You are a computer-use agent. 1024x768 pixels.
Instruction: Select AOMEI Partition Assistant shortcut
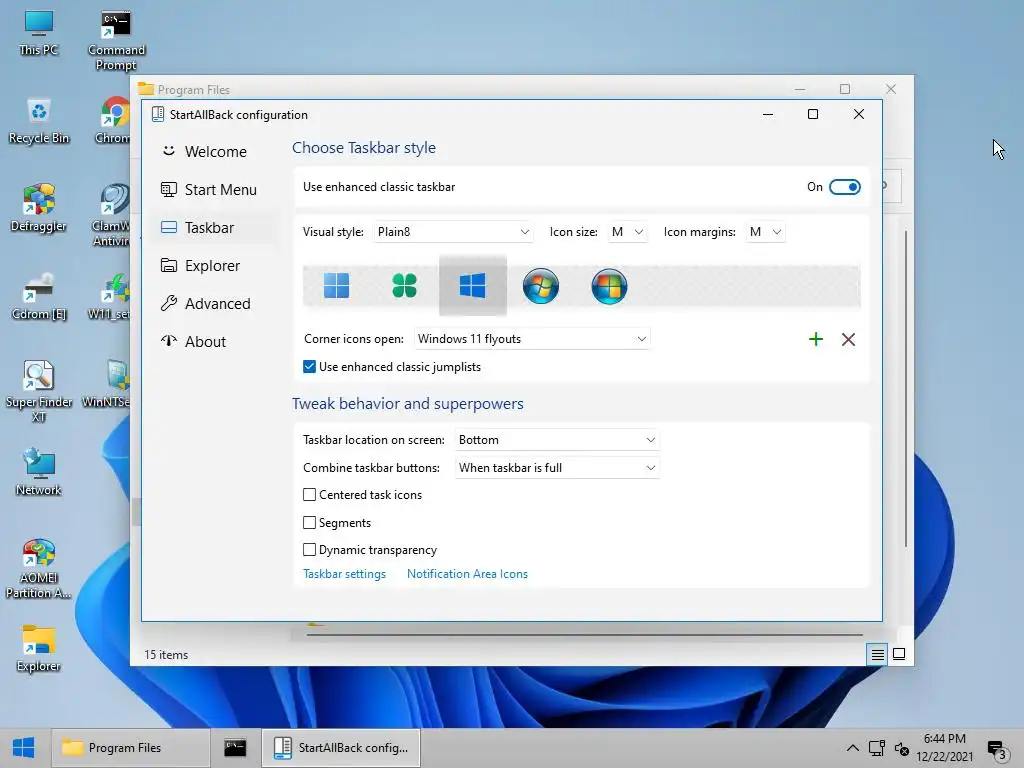(39, 569)
